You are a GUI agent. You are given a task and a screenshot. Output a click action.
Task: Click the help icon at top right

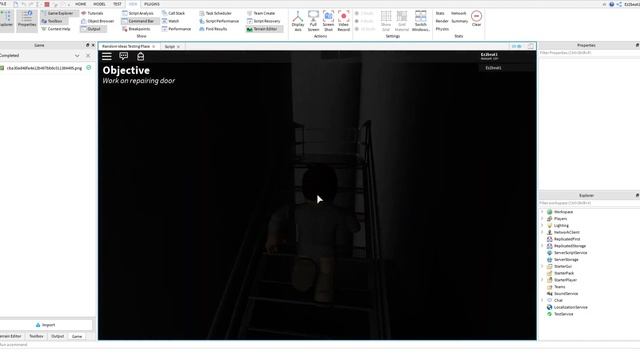pos(611,4)
